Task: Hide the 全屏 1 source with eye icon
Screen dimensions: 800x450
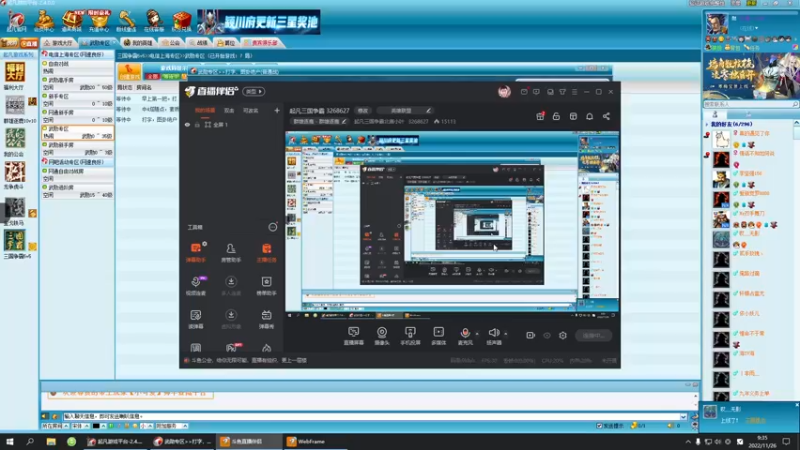Action: pos(187,124)
